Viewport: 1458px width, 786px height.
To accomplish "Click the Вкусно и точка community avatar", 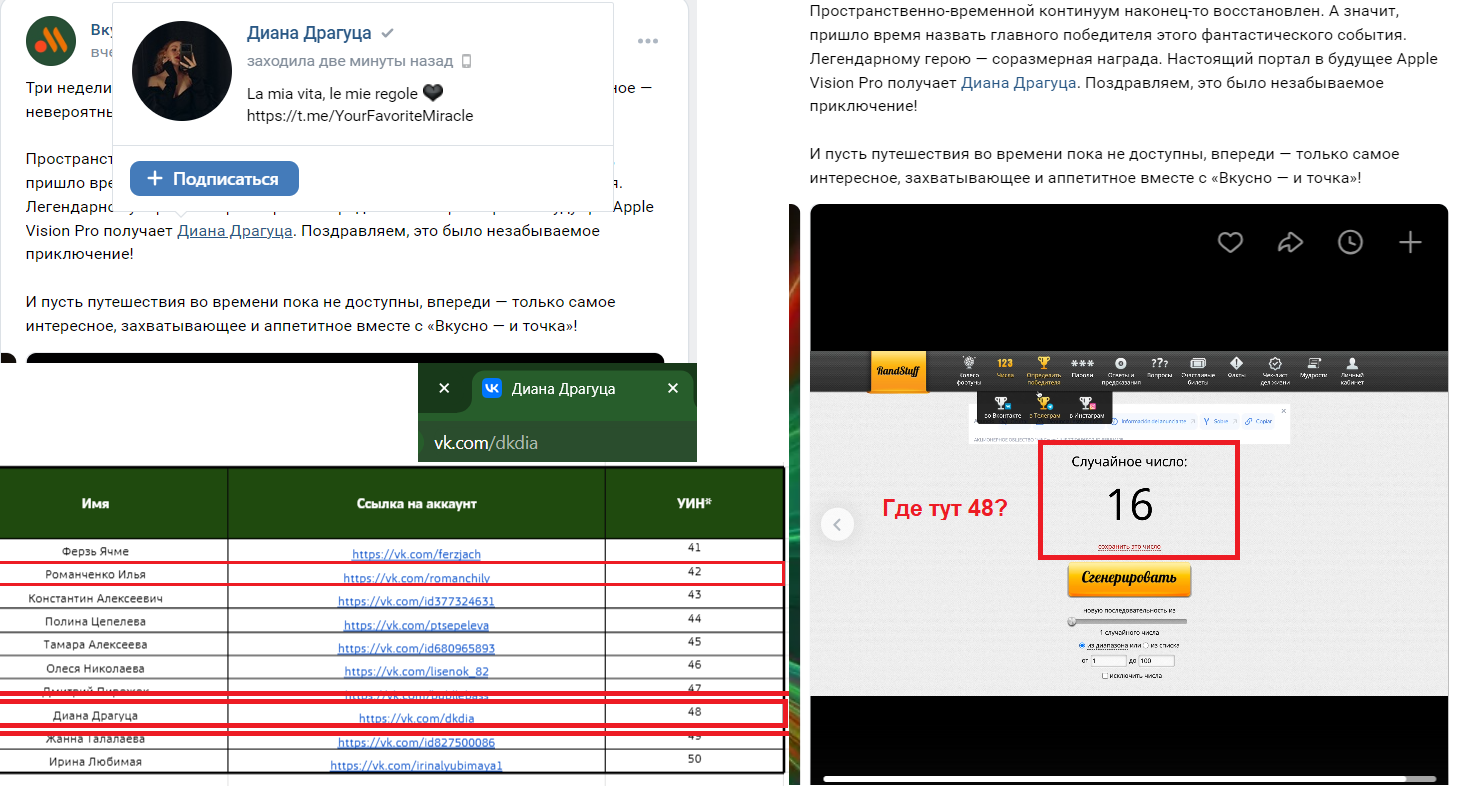I will point(50,41).
